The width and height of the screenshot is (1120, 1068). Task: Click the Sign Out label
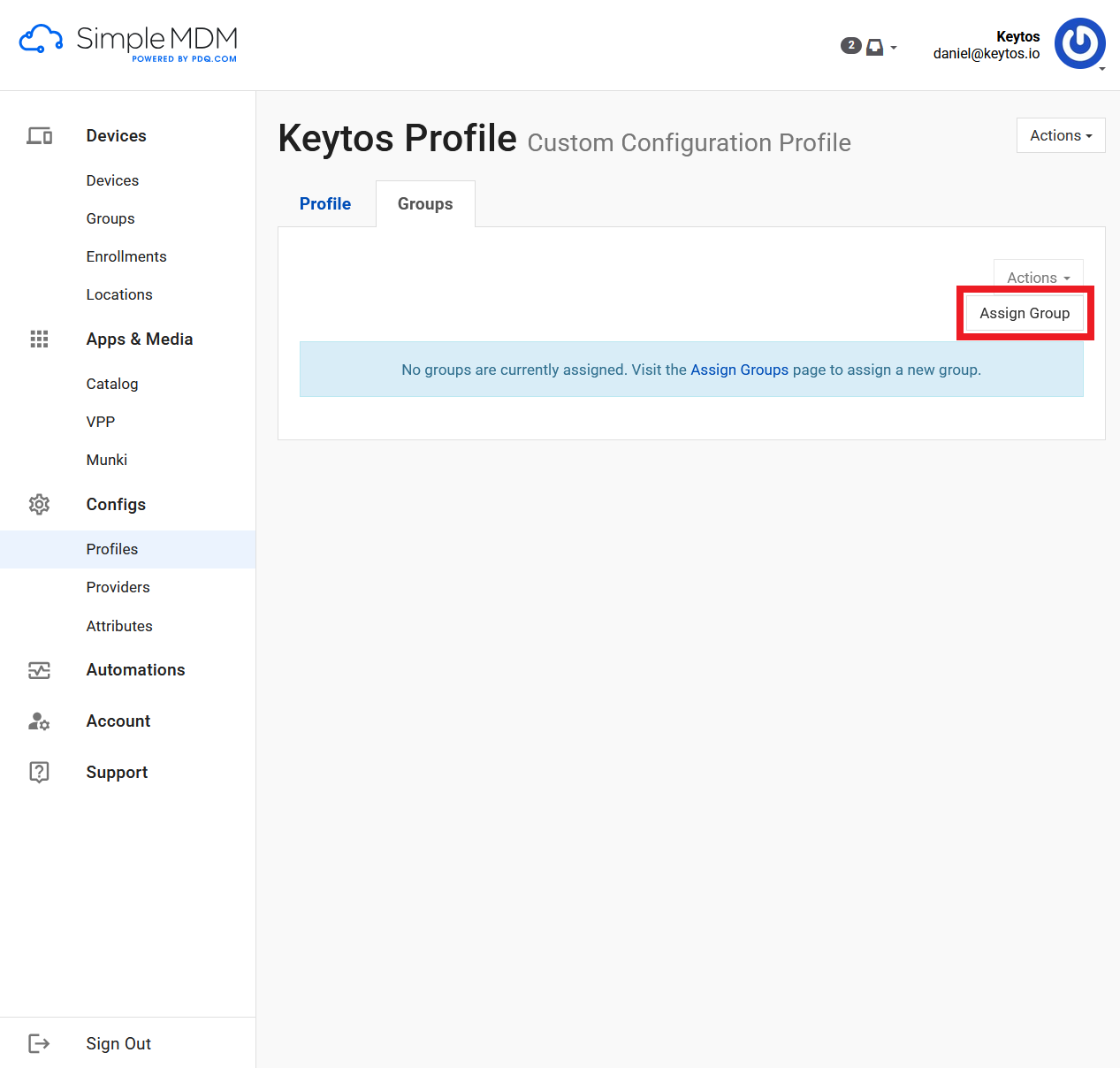click(118, 1044)
